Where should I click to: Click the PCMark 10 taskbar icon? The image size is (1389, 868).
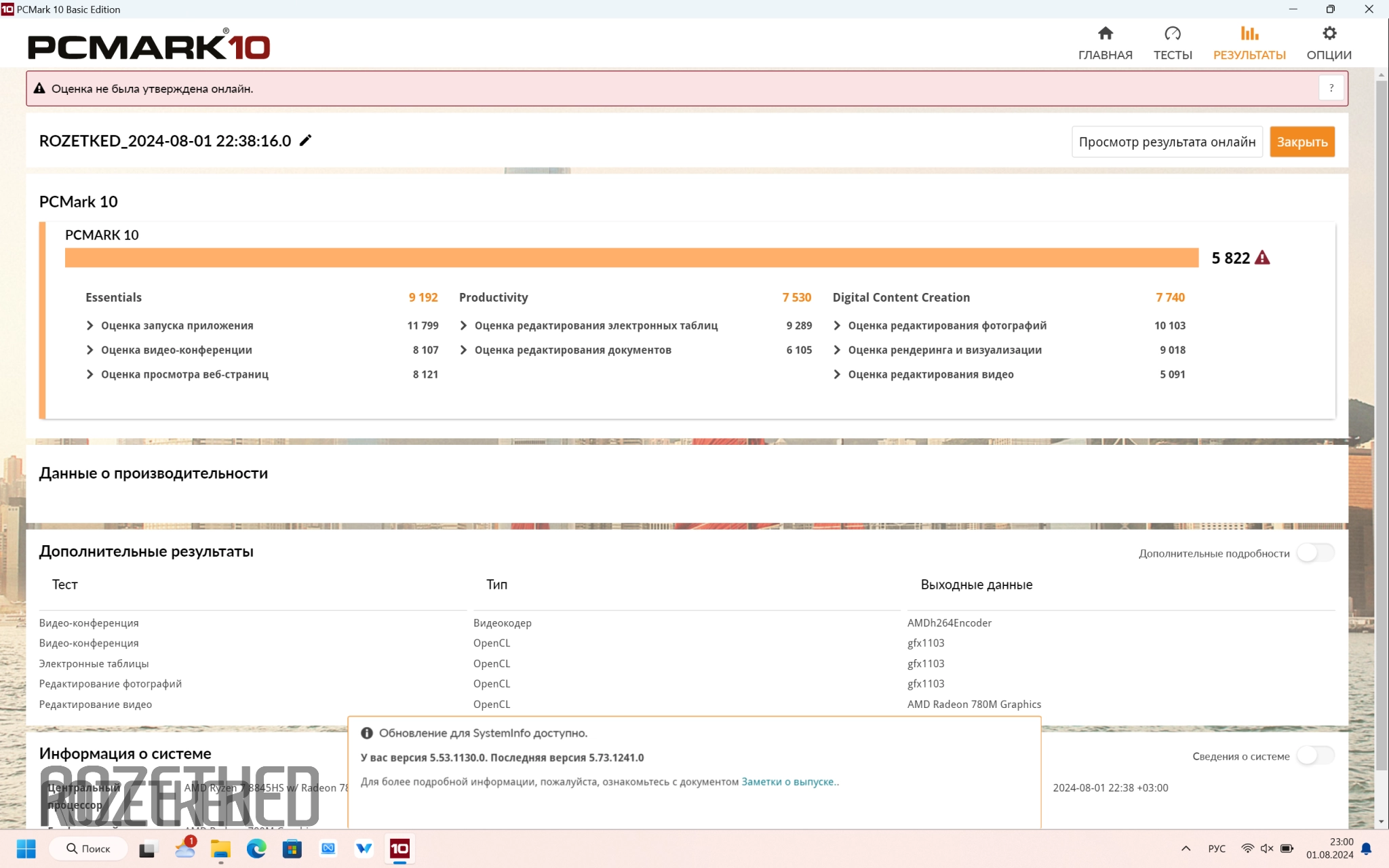[399, 848]
